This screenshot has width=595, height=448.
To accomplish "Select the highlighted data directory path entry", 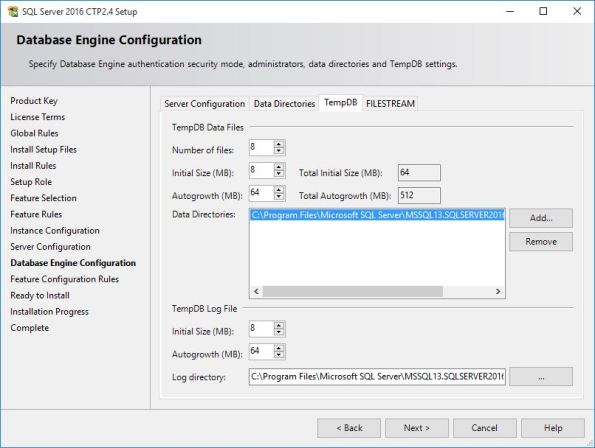I will pos(377,215).
